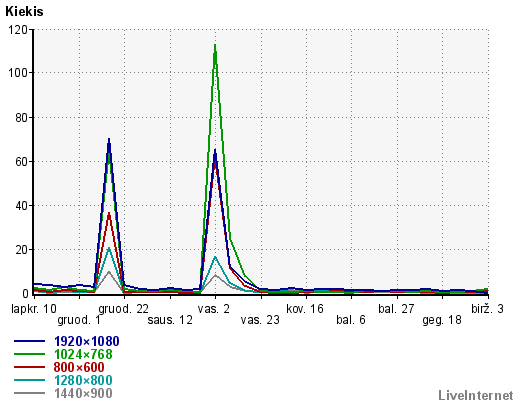Click the 100 value on y-axis

pyautogui.click(x=17, y=72)
